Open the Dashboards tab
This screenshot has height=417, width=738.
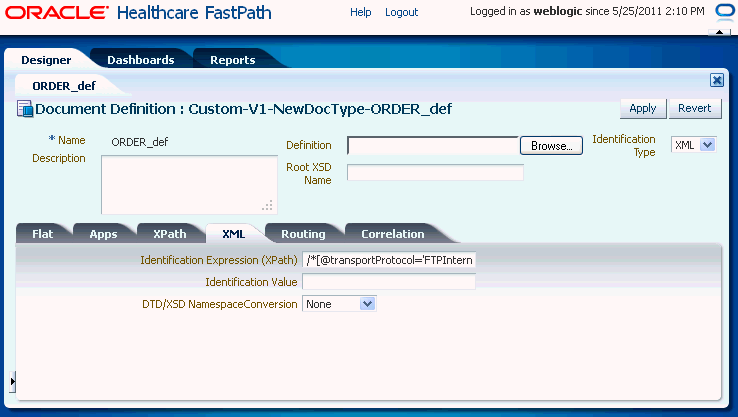[x=141, y=60]
